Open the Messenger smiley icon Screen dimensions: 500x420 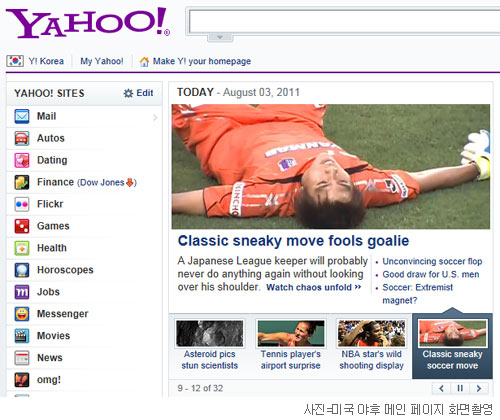(x=22, y=314)
